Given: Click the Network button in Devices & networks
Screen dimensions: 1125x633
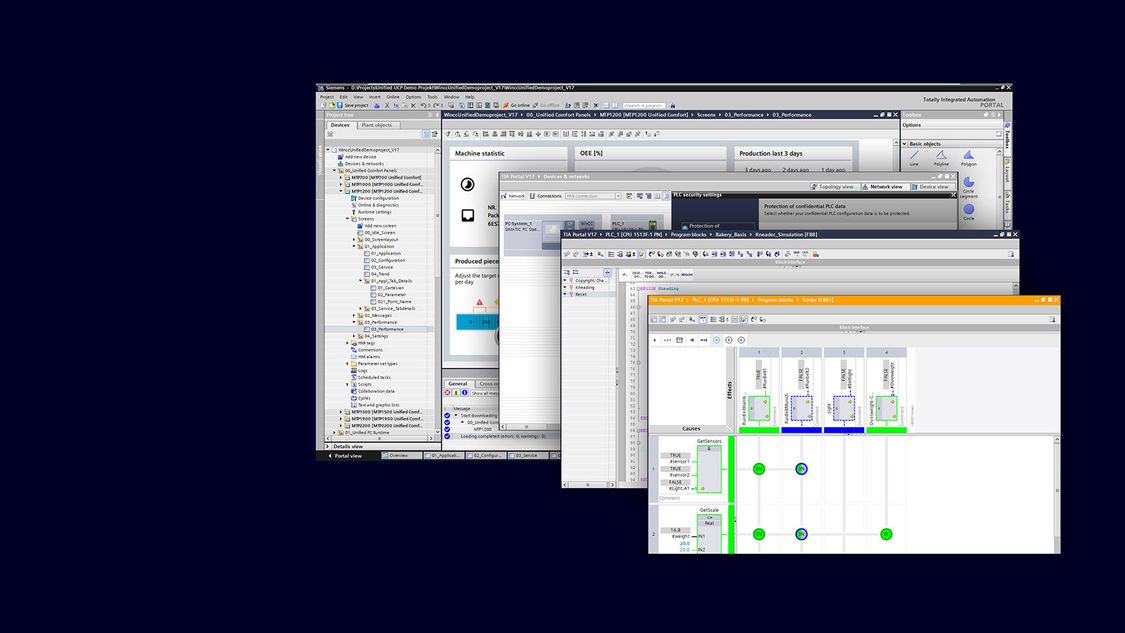Looking at the screenshot, I should click(514, 196).
